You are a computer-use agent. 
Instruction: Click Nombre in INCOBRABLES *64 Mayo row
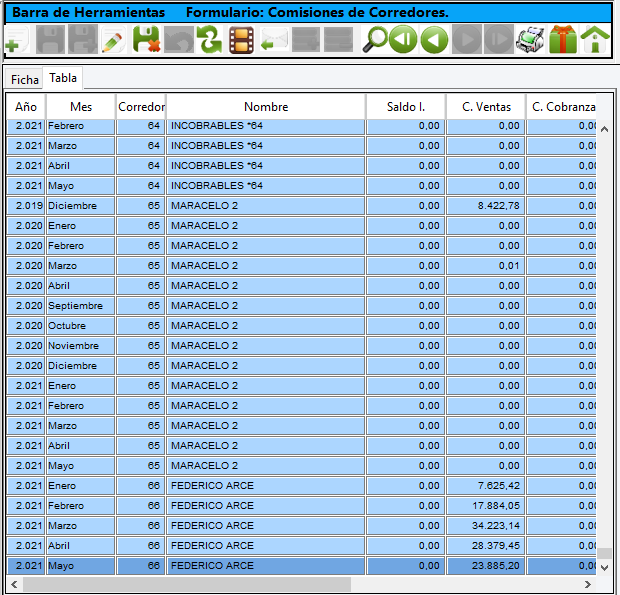click(x=266, y=186)
